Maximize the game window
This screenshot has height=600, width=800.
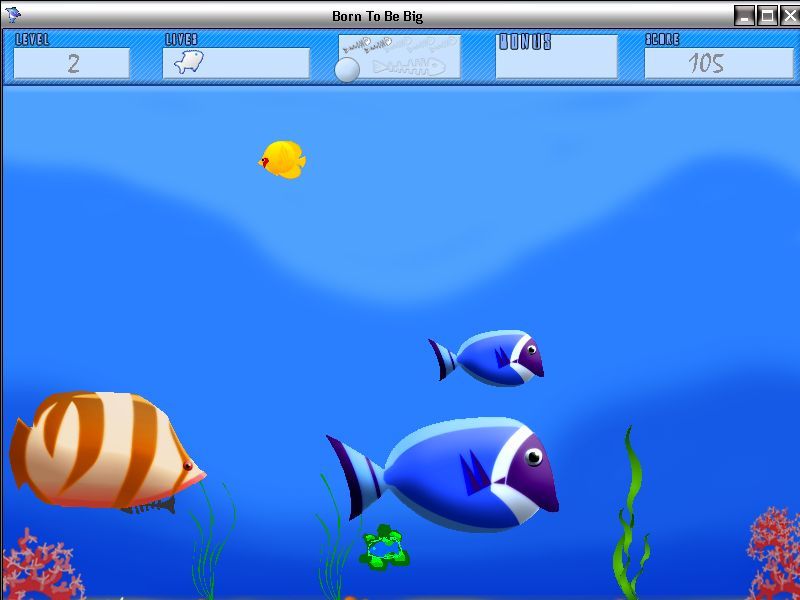coord(767,16)
